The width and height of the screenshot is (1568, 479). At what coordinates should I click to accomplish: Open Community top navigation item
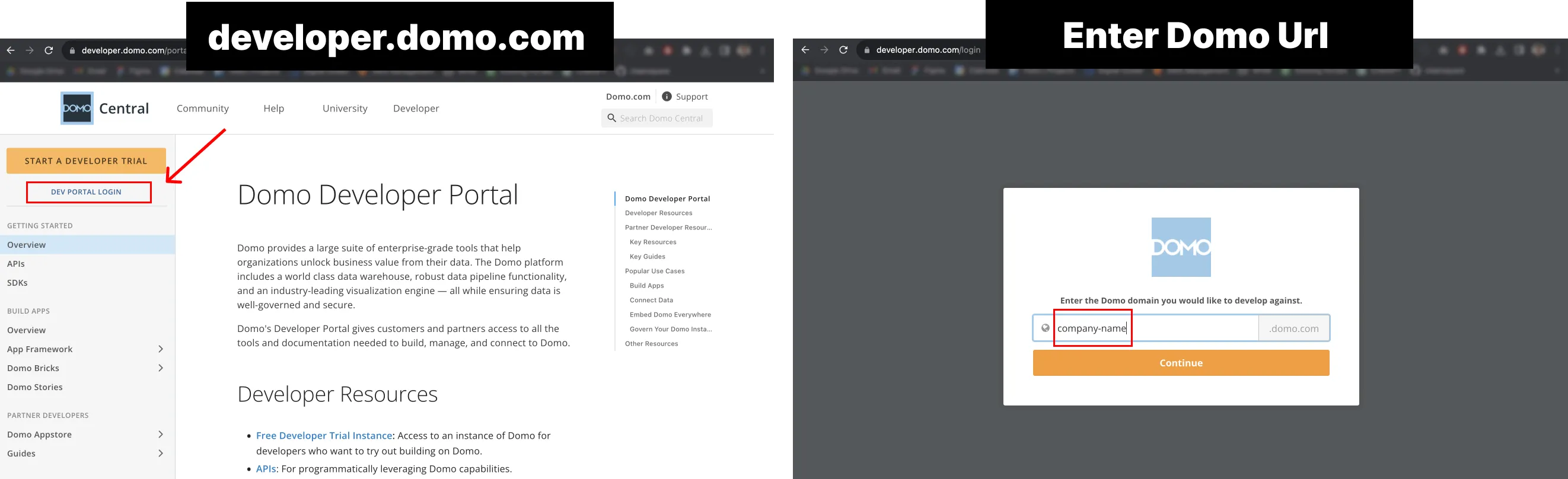coord(203,108)
